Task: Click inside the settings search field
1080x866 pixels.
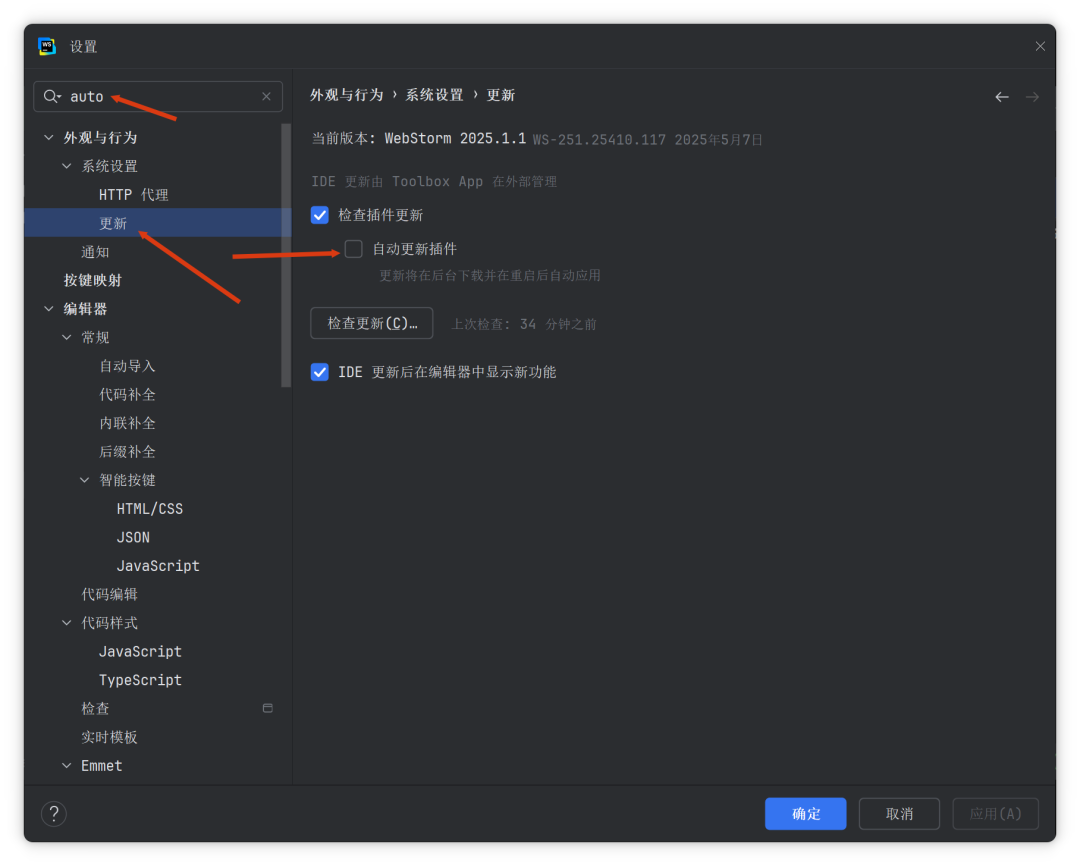Action: [158, 96]
